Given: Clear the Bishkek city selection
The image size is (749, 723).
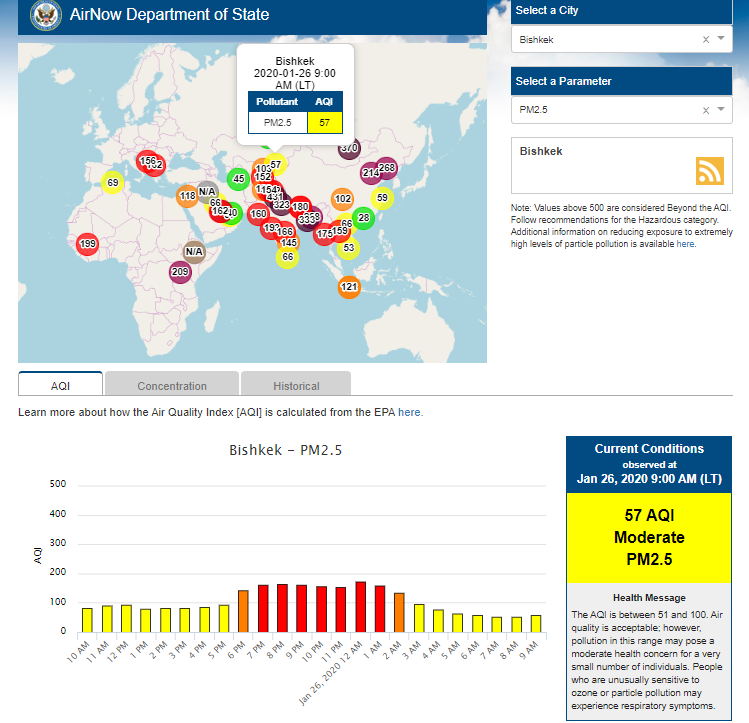Looking at the screenshot, I should pos(705,40).
